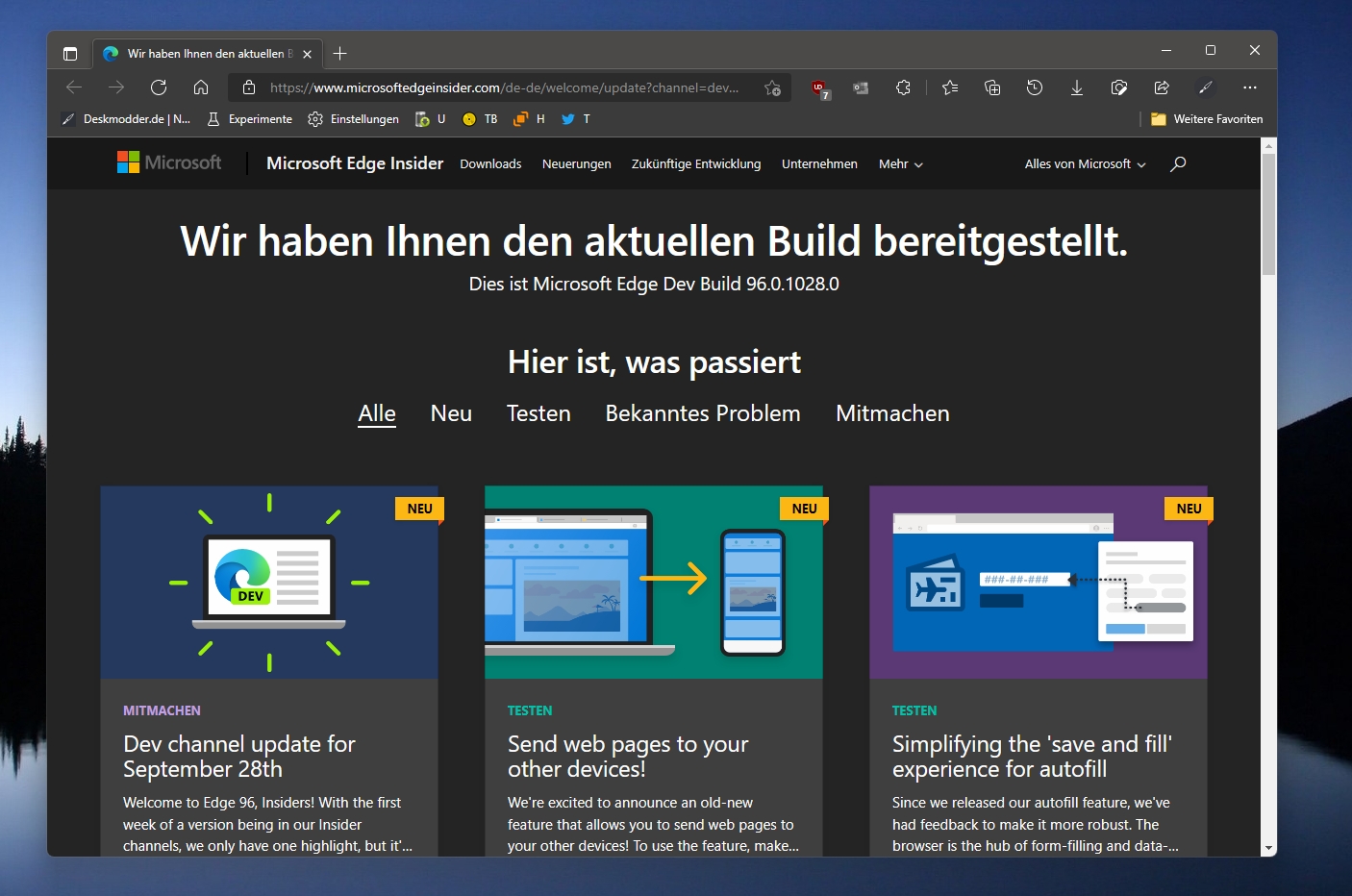Expand the Alles von Microsoft dropdown
The width and height of the screenshot is (1352, 896).
1085,164
